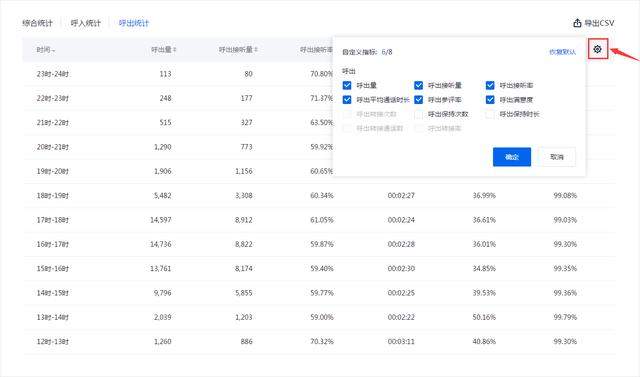Sort by the 呼出接听量 column arrows
Image resolution: width=640 pixels, height=377 pixels.
(x=256, y=49)
